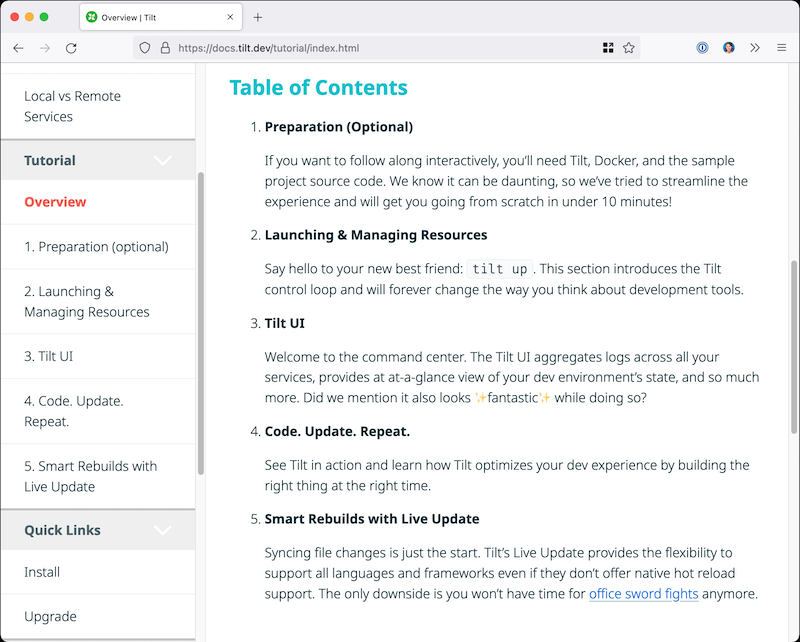Click the browser forward arrow
The height and width of the screenshot is (642, 800).
(45, 48)
